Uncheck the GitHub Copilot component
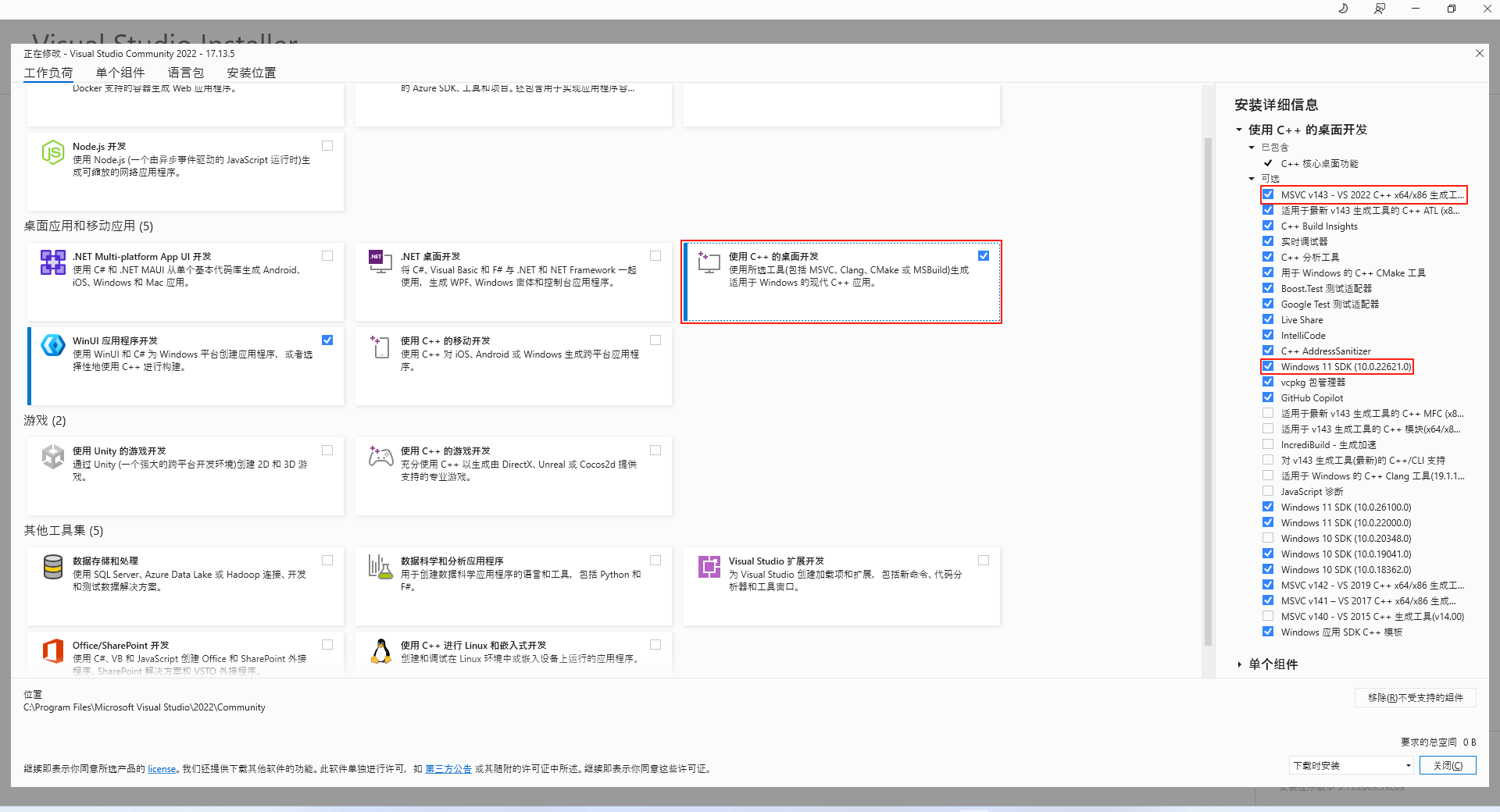 click(x=1268, y=397)
